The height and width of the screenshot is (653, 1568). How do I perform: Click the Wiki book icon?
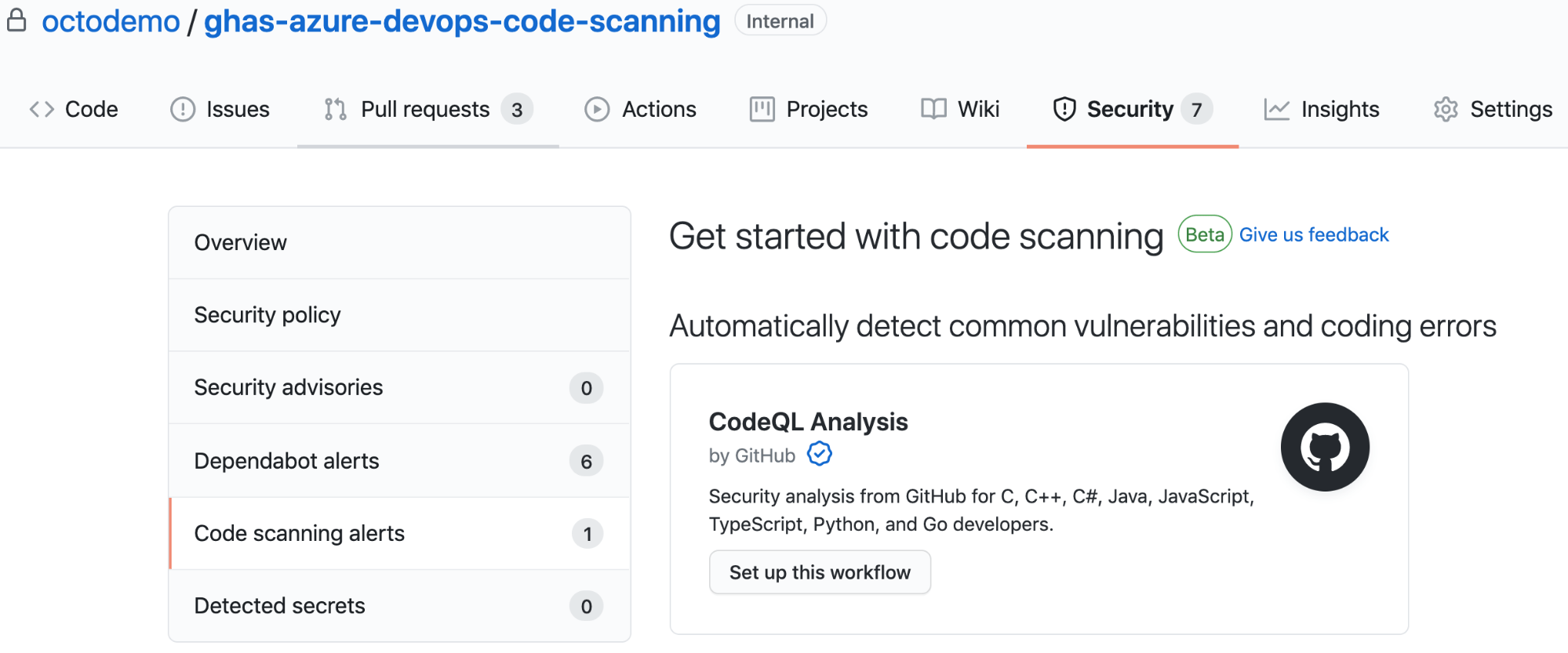(x=933, y=110)
